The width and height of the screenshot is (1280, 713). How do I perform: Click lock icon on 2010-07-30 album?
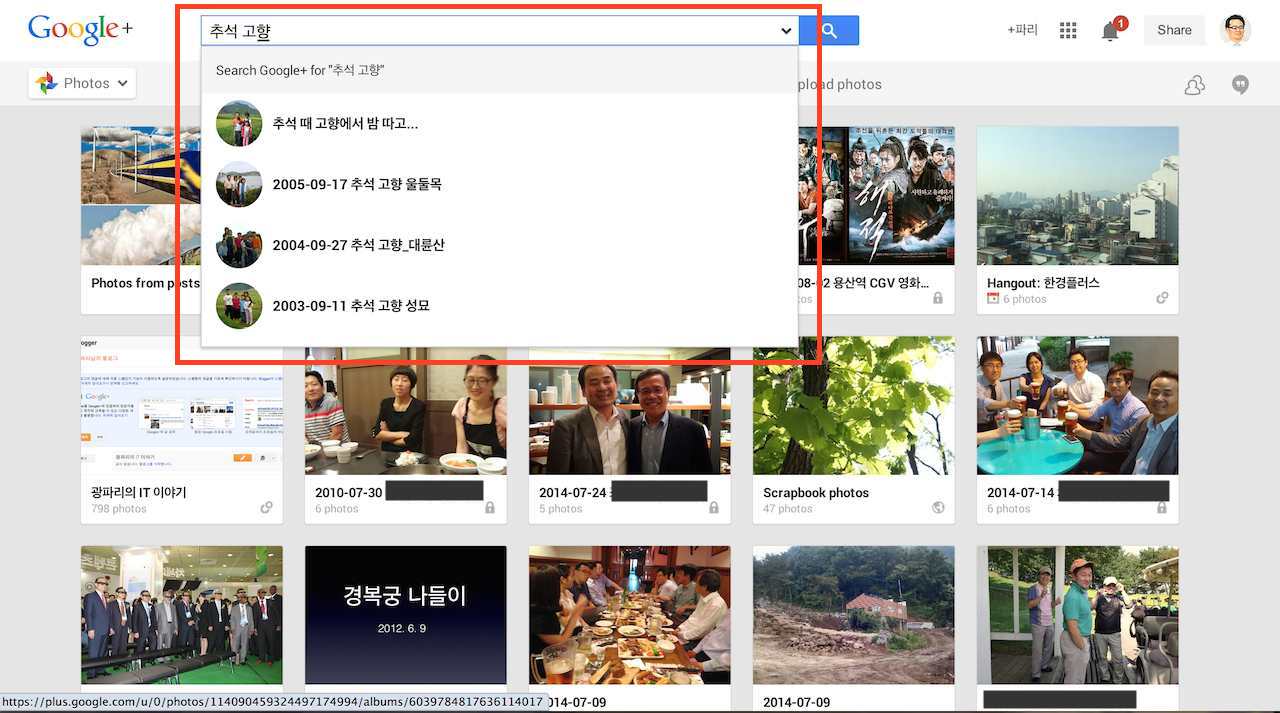pos(490,508)
